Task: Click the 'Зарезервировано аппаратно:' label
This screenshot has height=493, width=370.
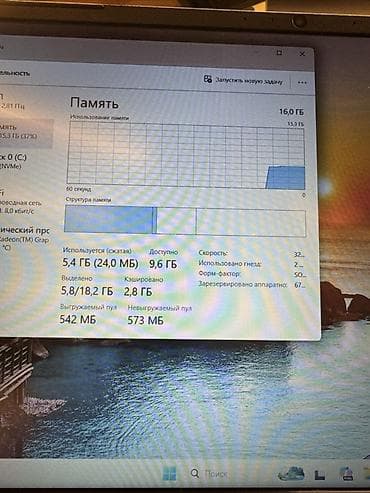Action: (243, 284)
